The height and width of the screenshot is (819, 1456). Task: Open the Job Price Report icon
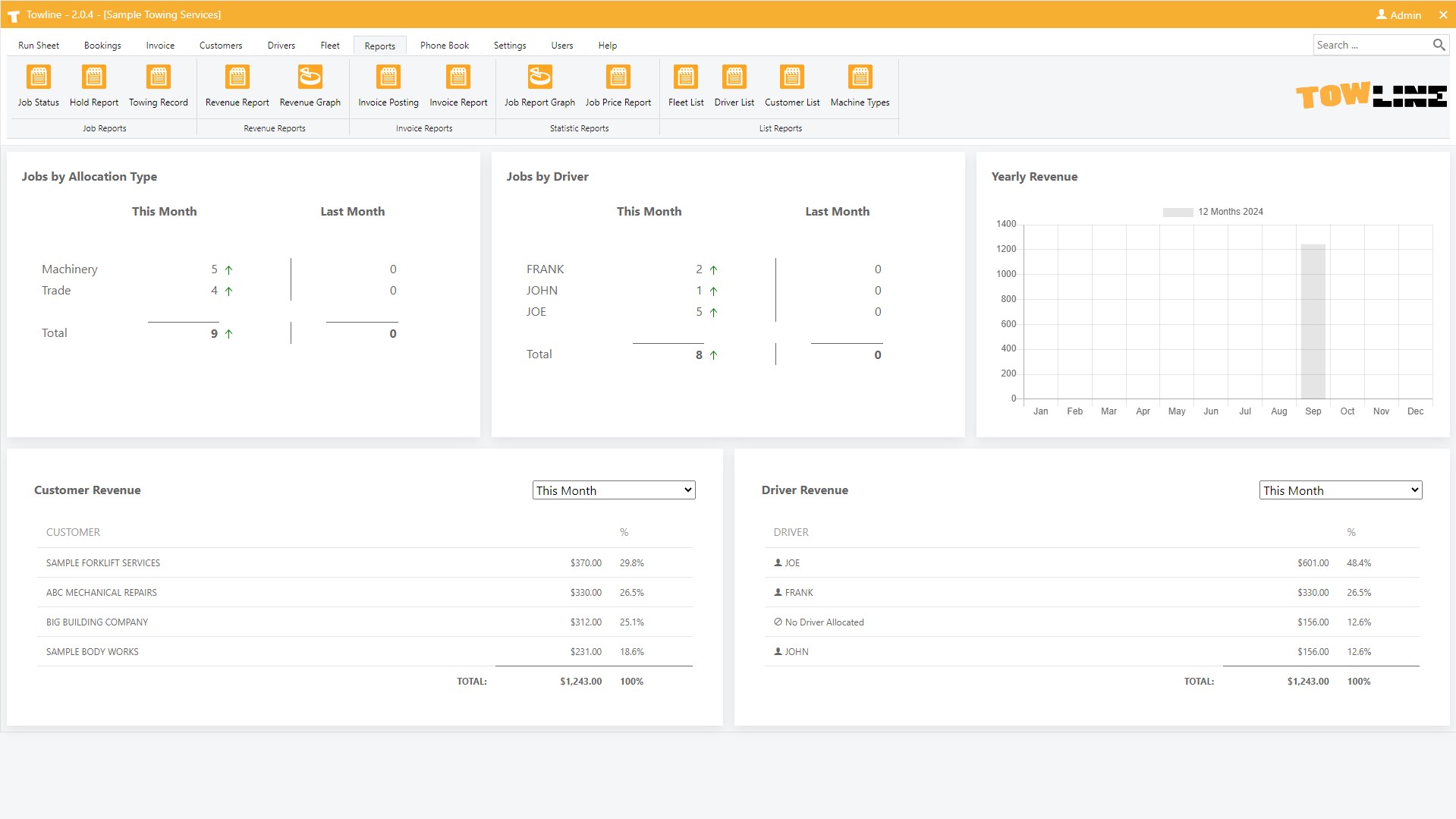click(x=618, y=77)
